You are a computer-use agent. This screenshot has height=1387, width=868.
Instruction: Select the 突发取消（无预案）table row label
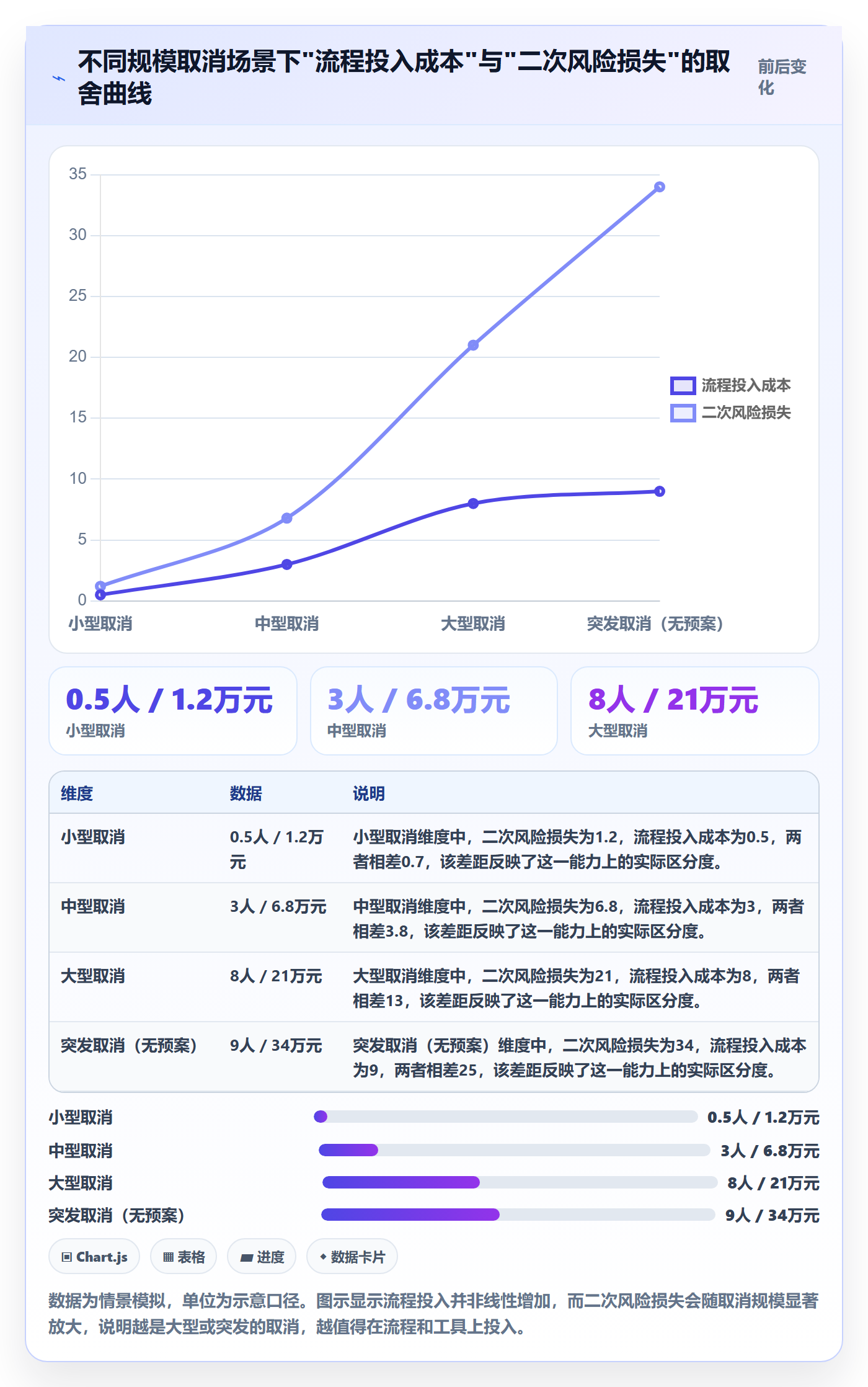pyautogui.click(x=129, y=1045)
